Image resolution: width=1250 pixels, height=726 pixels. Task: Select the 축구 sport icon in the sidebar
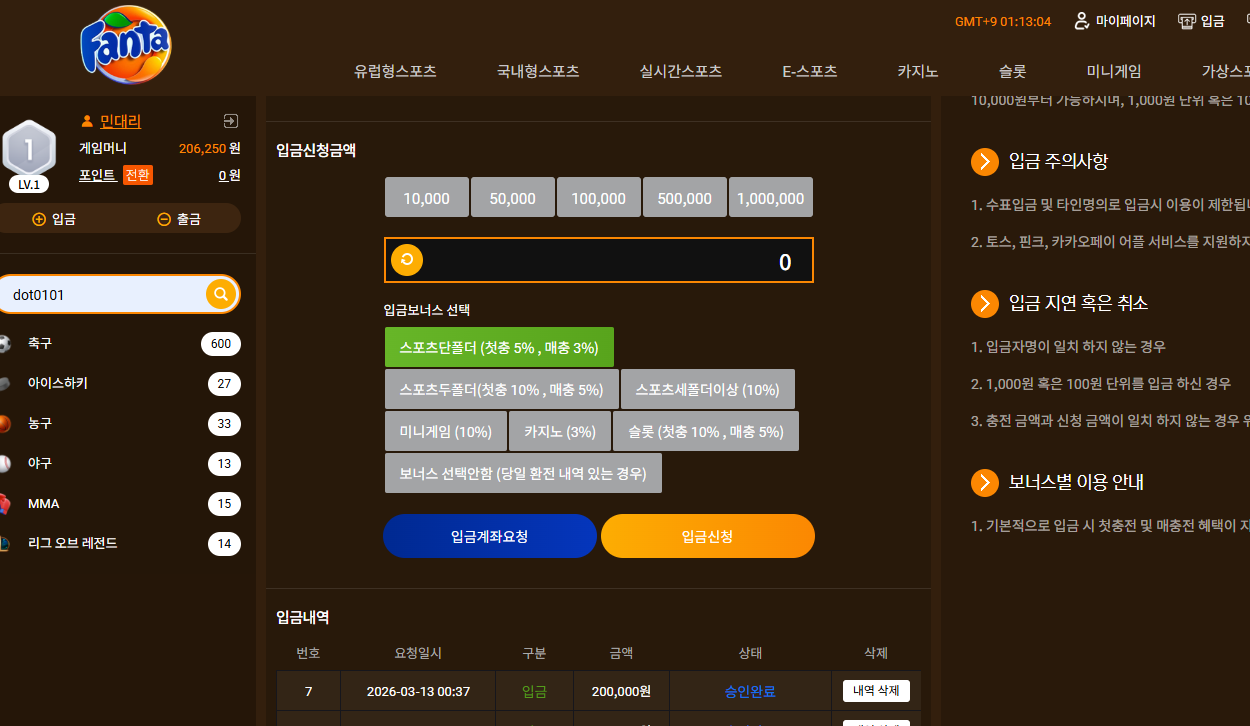point(4,343)
